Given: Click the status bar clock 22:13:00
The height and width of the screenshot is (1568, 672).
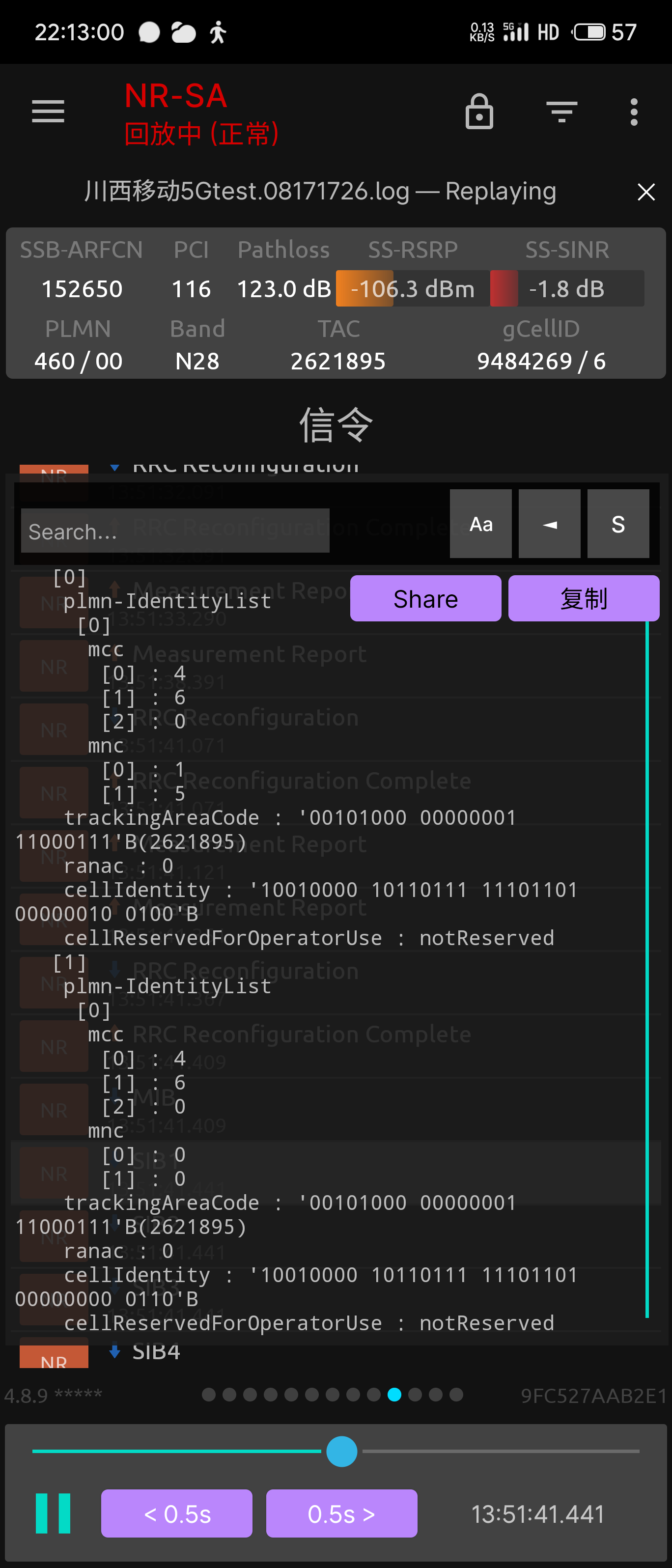Looking at the screenshot, I should [x=79, y=31].
